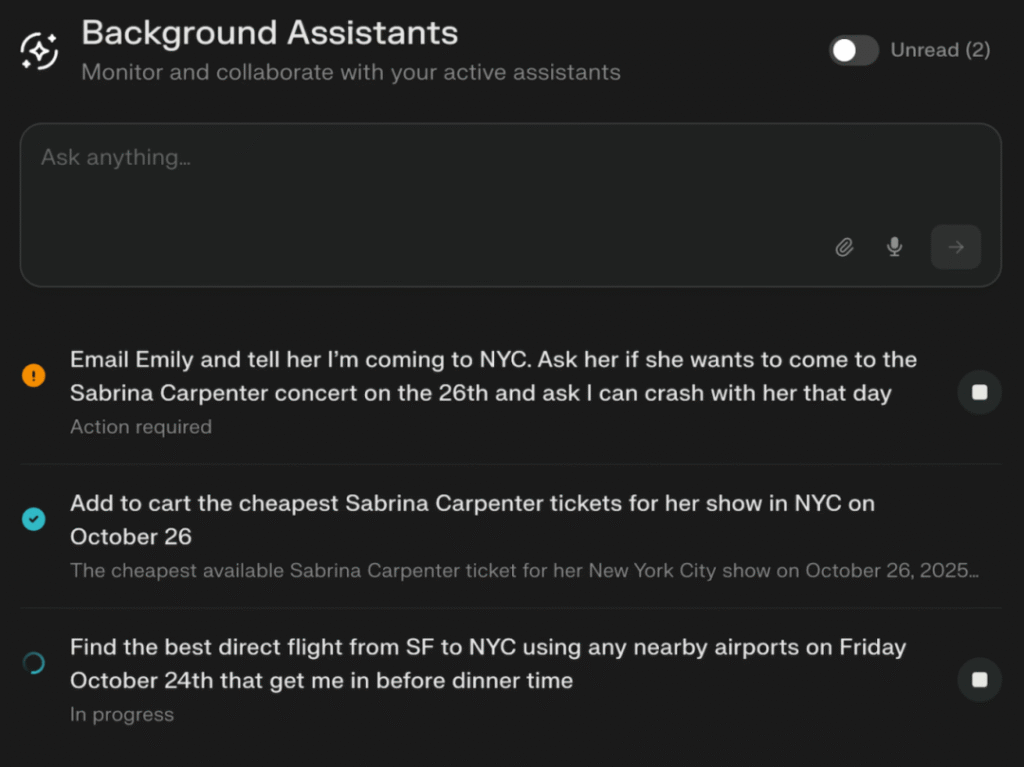Toggle the Unread filter switch
The image size is (1024, 767).
click(x=853, y=51)
